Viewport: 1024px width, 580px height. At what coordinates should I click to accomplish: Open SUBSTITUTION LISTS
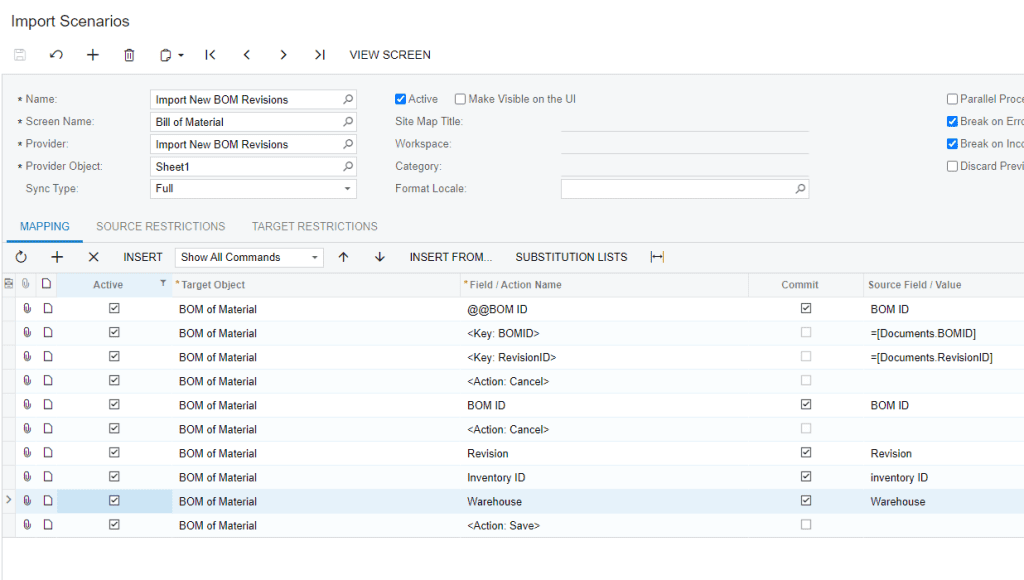tap(571, 257)
